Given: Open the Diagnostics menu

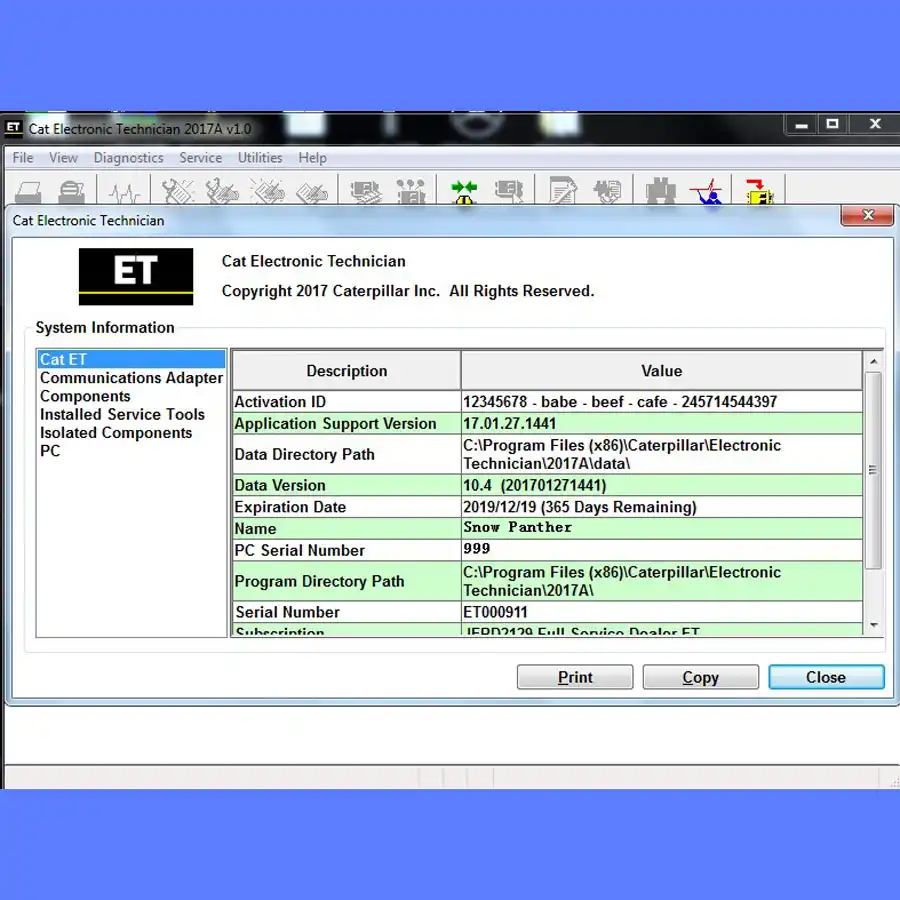Looking at the screenshot, I should (x=128, y=158).
